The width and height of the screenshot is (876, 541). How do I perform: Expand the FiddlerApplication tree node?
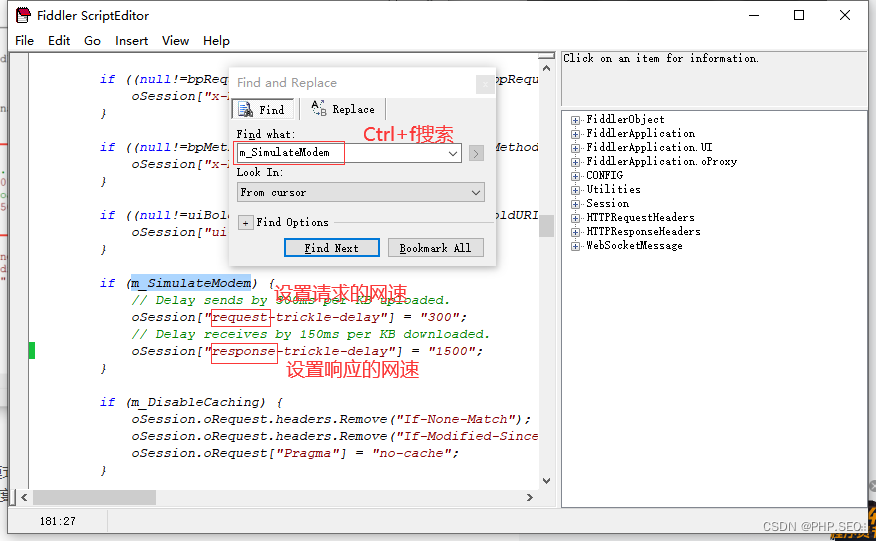tap(575, 134)
